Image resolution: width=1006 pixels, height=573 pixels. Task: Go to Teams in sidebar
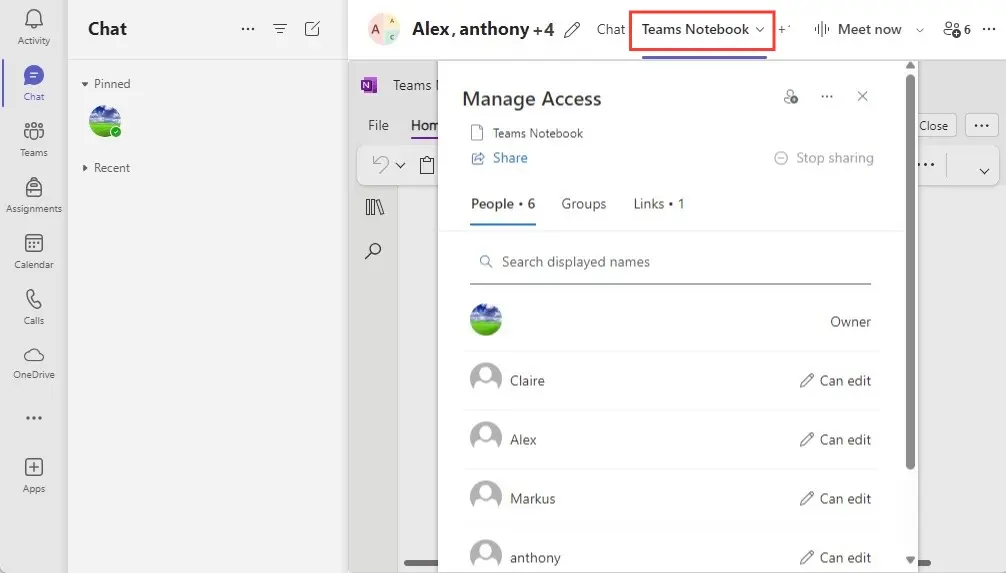34,138
